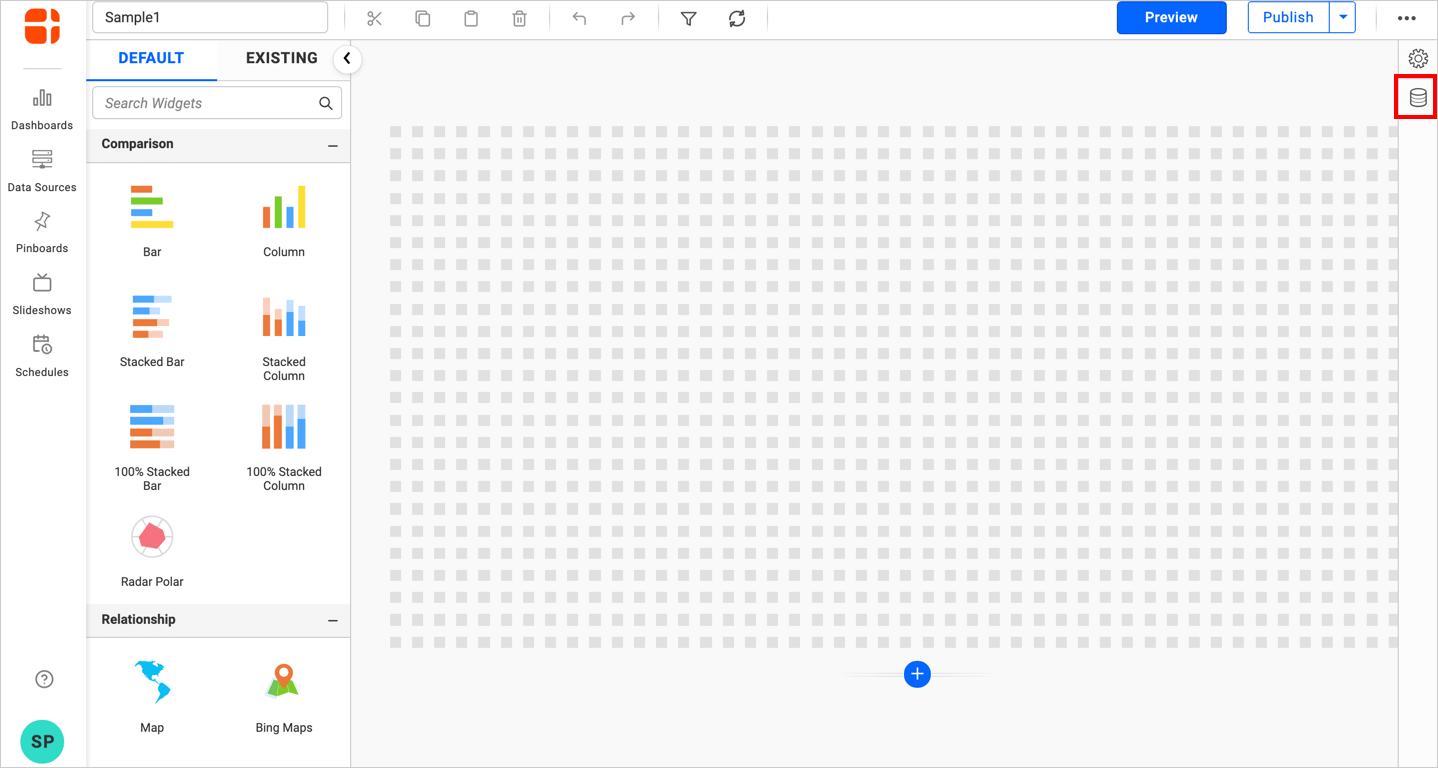Open the Publish dropdown arrow
This screenshot has height=768, width=1438.
tap(1344, 17)
